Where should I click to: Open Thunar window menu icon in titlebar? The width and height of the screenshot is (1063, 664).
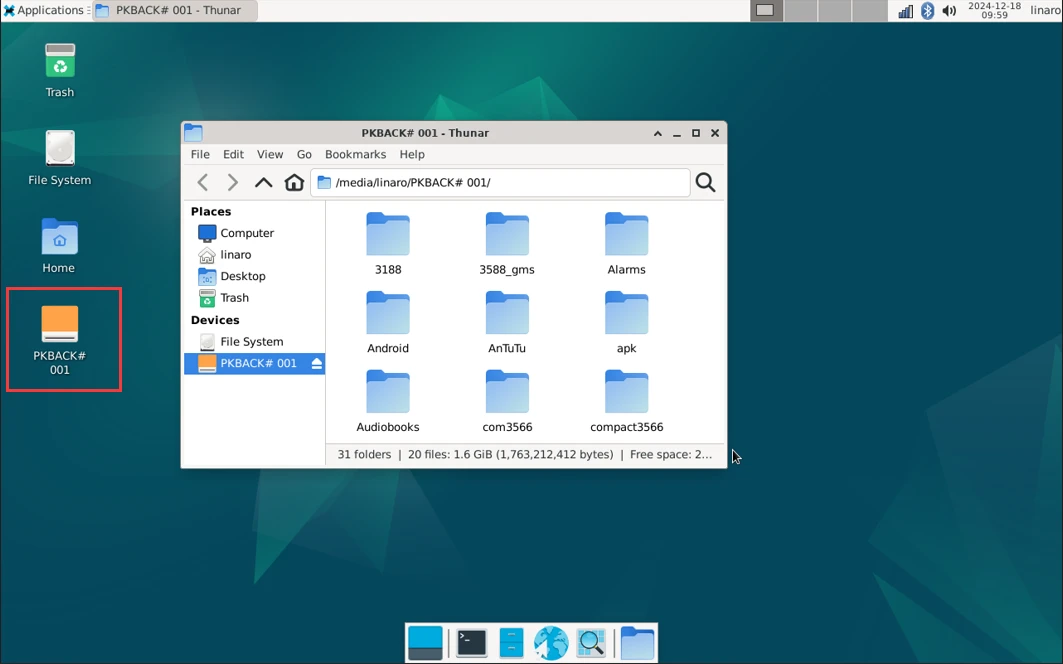[x=193, y=132]
